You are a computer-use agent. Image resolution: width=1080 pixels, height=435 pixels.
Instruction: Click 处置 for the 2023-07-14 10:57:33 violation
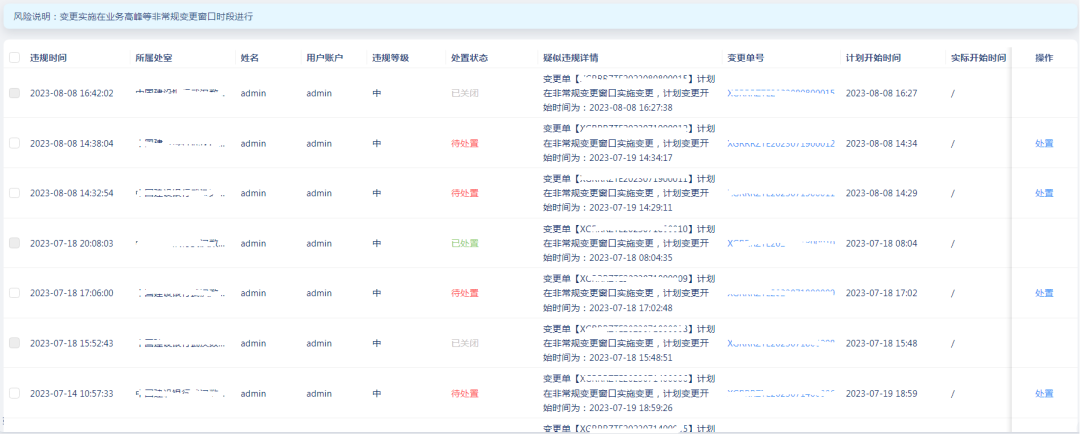[x=1044, y=394]
